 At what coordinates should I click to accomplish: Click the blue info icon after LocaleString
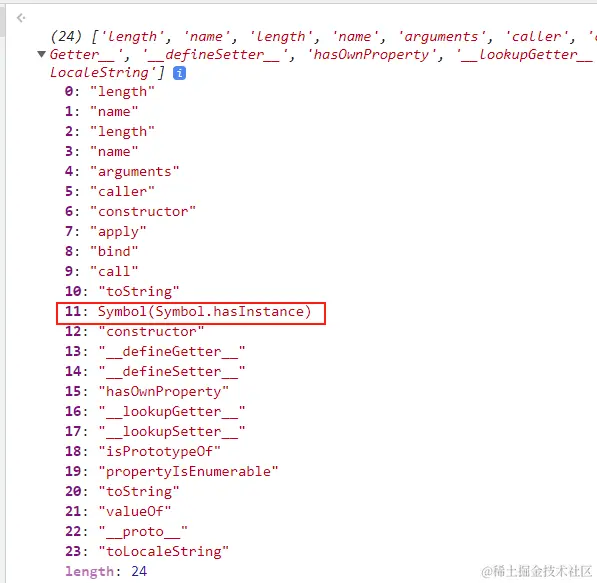coord(179,73)
